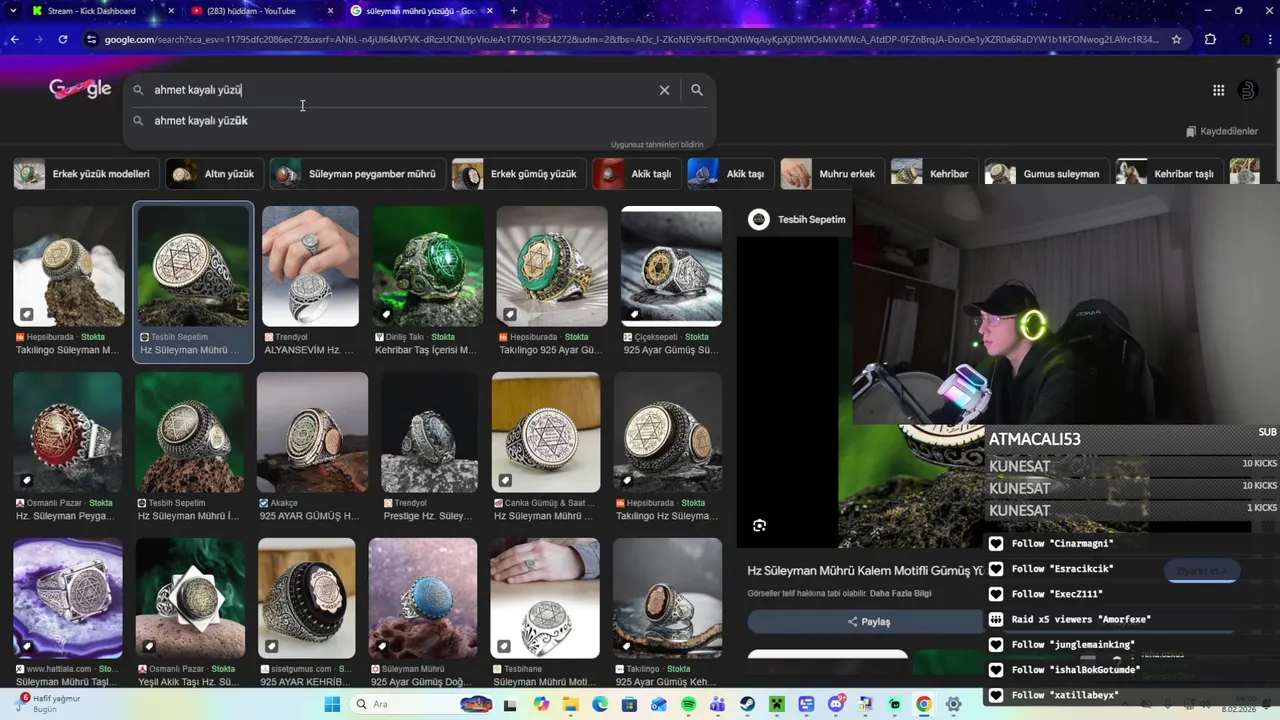This screenshot has height=720, width=1280.
Task: Filter by Akik taşı chip
Action: click(x=729, y=174)
